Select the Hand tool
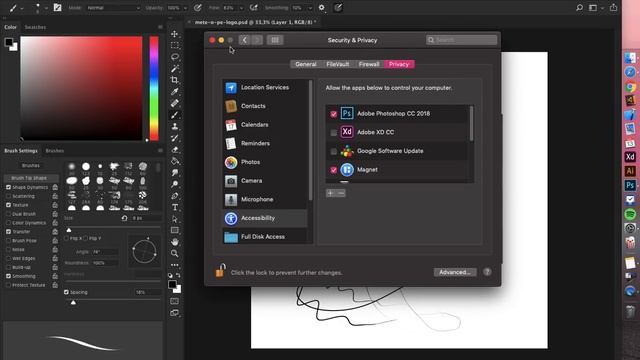640x360 pixels. [175, 242]
